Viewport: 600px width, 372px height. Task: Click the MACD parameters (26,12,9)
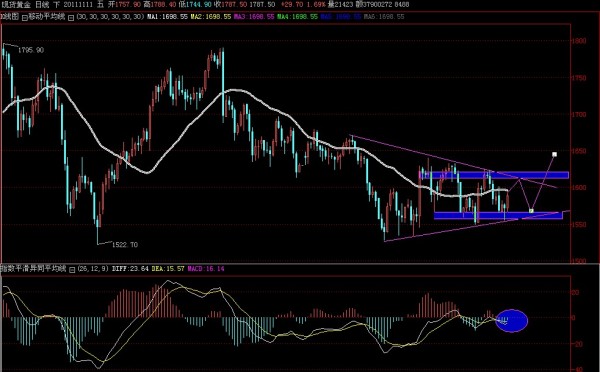coord(93,269)
